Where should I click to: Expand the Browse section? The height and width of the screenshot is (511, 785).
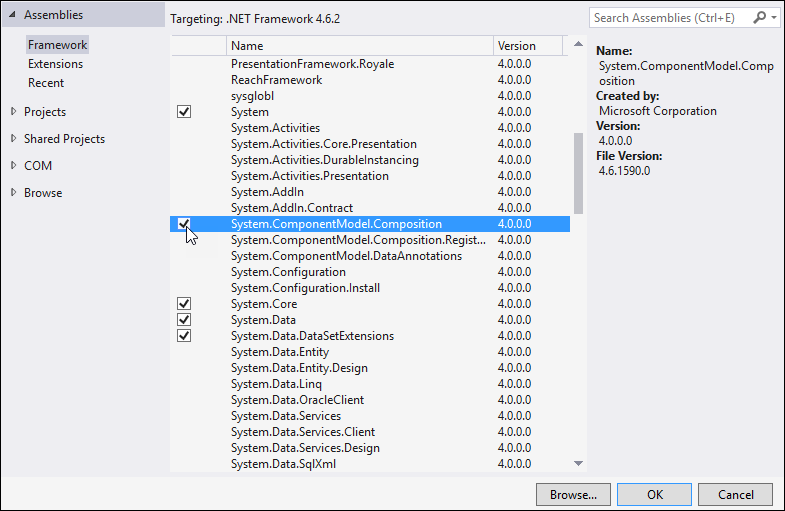[13, 193]
